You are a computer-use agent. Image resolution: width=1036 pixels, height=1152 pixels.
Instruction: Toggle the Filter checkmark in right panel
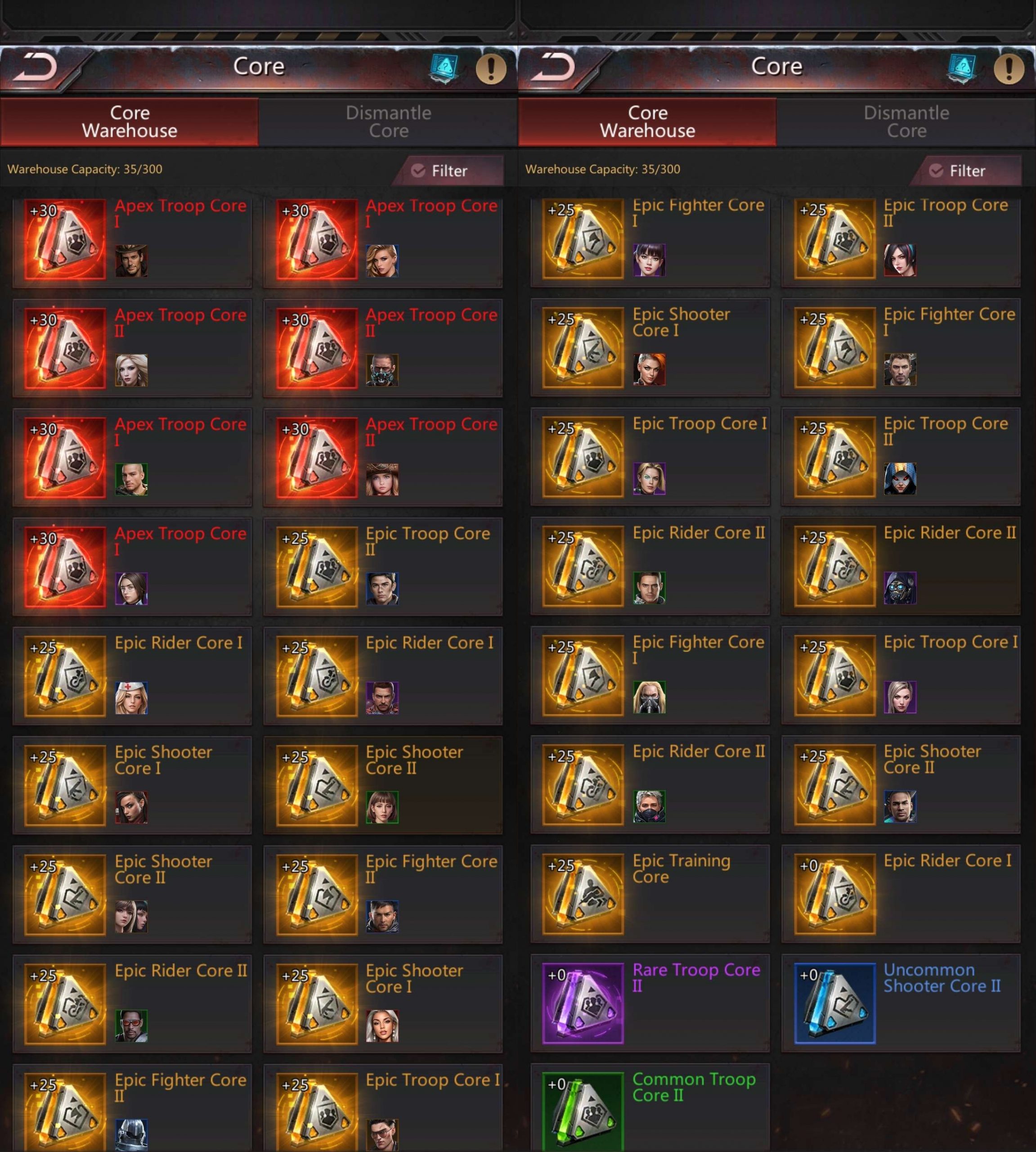[x=937, y=171]
